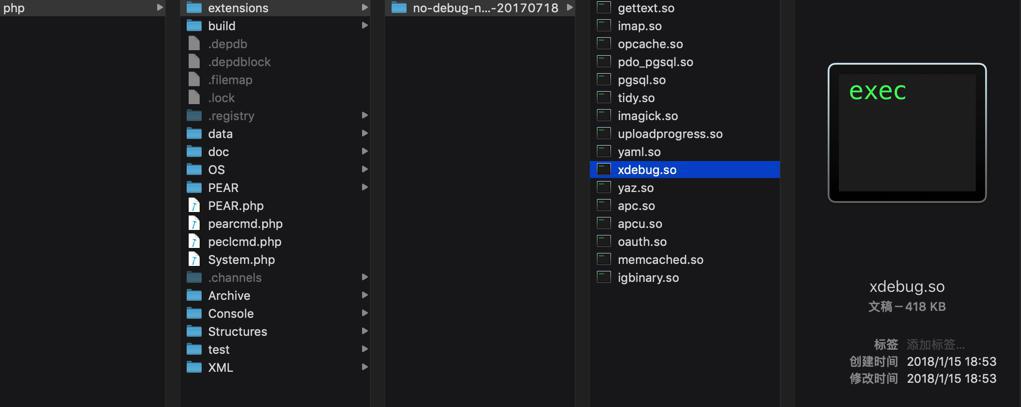Image resolution: width=1021 pixels, height=407 pixels.
Task: Select the PEAR.php document icon
Action: click(x=194, y=205)
